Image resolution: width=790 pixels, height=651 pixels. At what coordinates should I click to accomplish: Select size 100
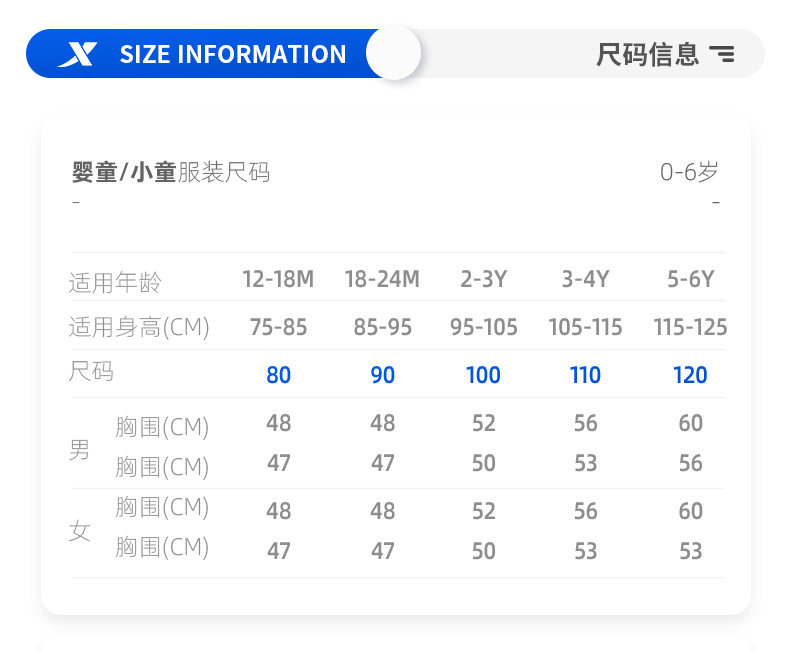pos(484,375)
